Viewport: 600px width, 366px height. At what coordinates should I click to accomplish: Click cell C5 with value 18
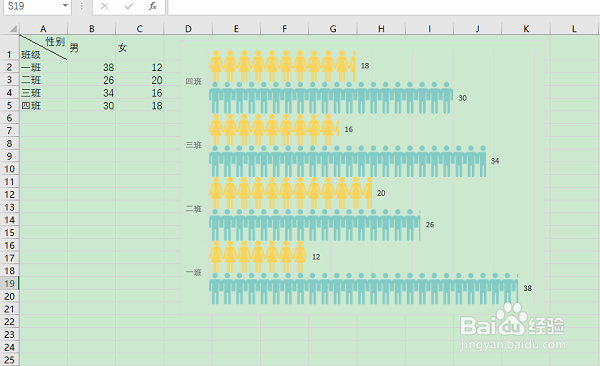[140, 105]
